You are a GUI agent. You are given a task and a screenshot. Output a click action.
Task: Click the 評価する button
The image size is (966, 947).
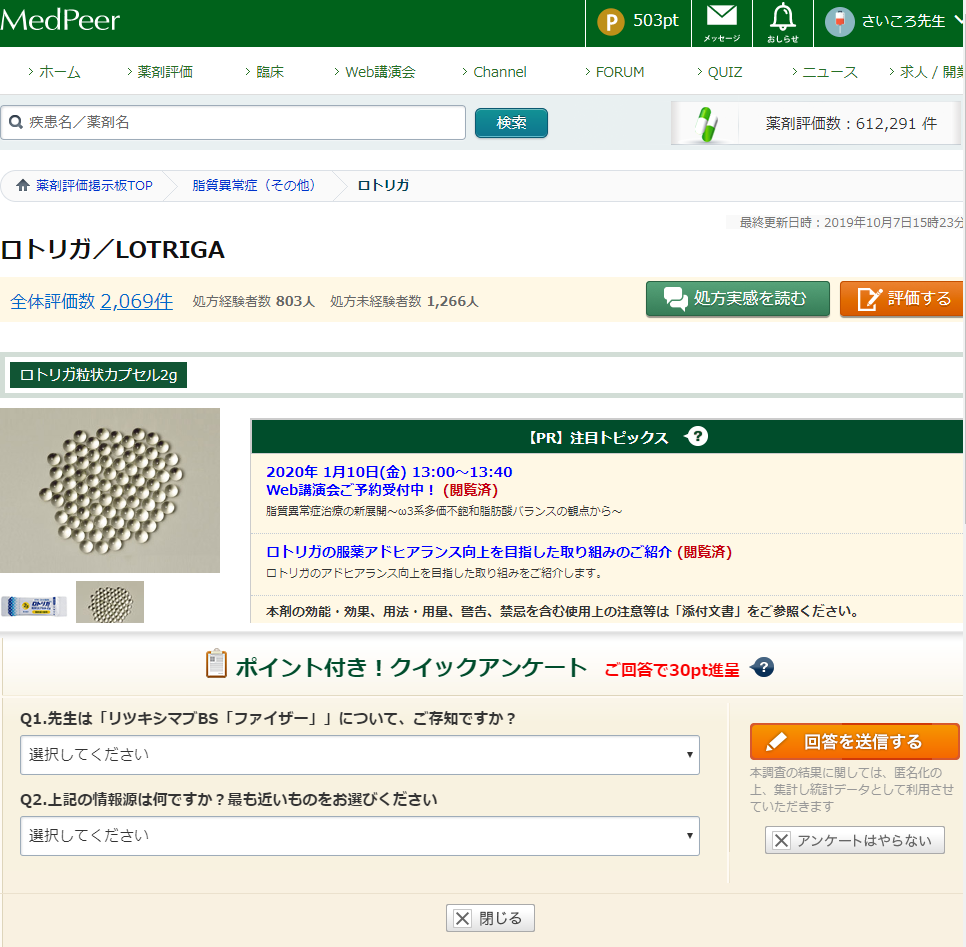(903, 299)
